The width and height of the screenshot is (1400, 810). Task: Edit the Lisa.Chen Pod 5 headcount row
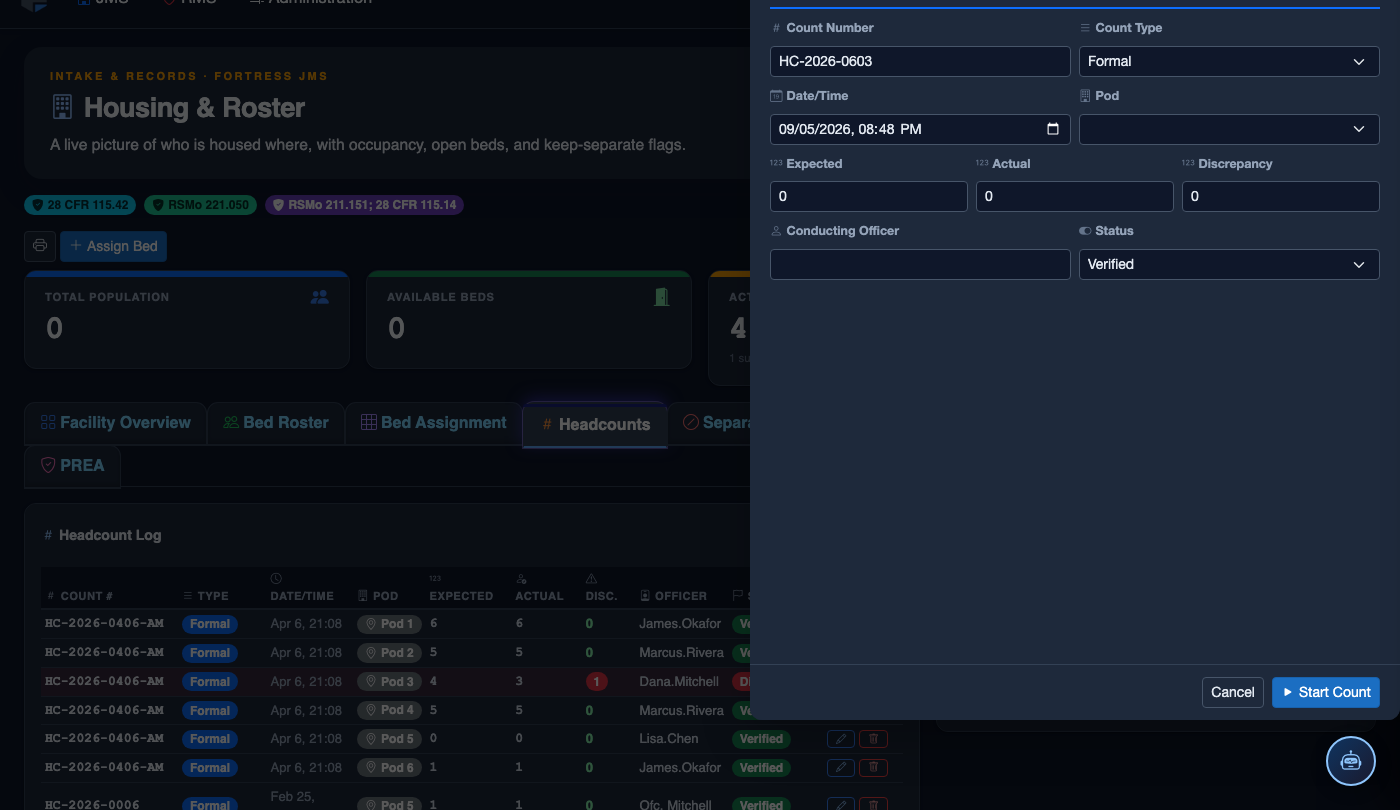coord(841,739)
